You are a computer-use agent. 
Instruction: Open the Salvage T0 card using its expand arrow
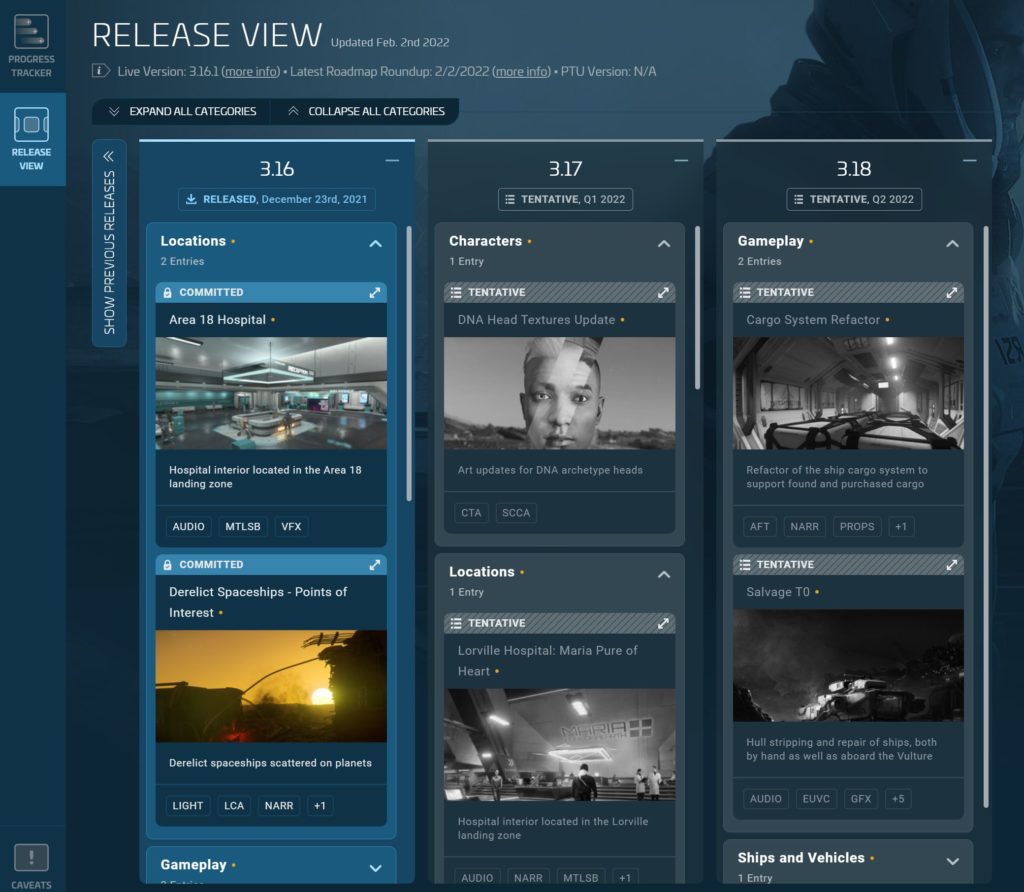pos(952,564)
